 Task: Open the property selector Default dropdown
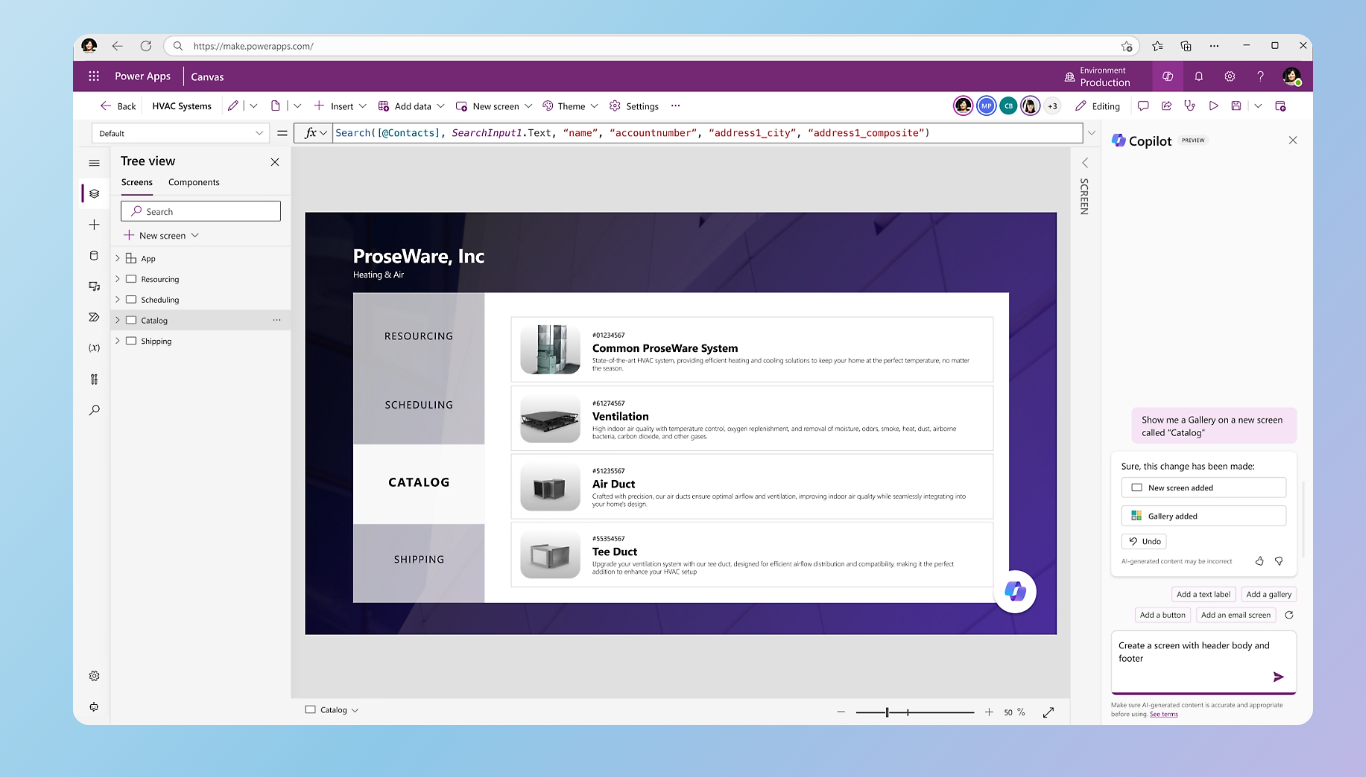[181, 133]
